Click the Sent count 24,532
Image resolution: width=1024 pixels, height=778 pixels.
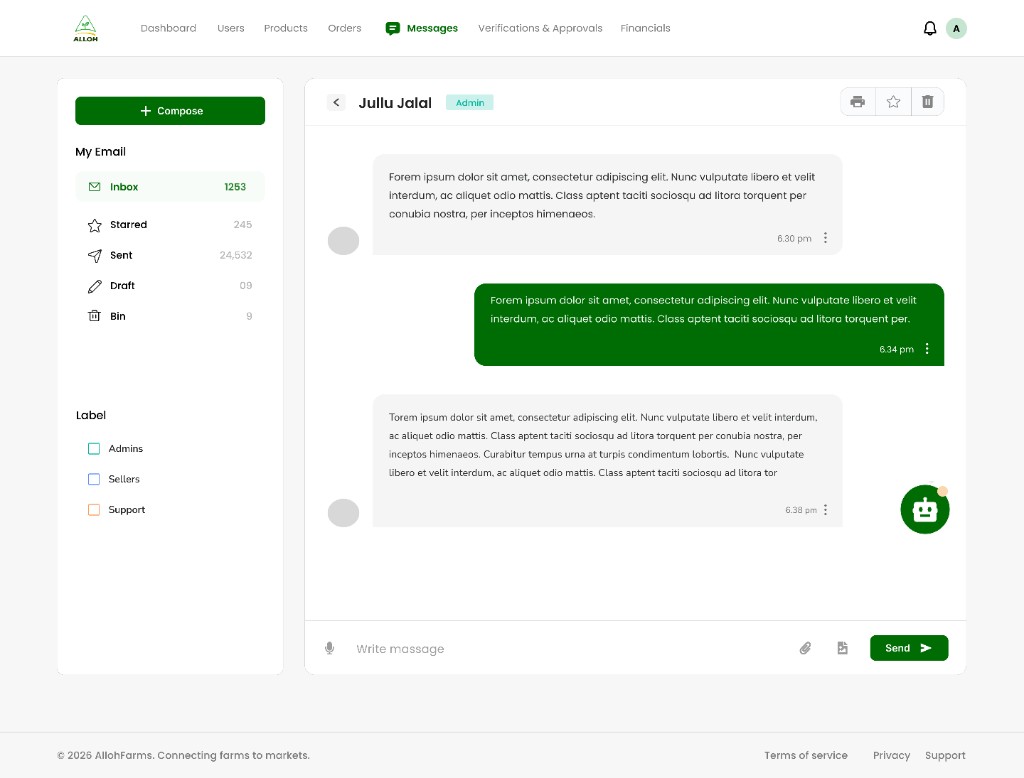pos(236,255)
